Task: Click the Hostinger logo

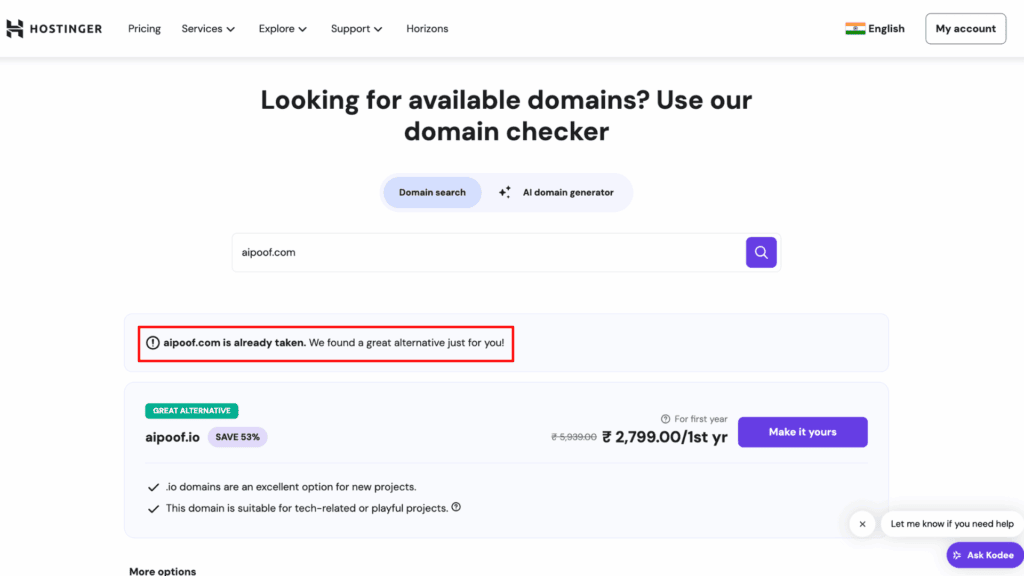Action: pos(54,28)
